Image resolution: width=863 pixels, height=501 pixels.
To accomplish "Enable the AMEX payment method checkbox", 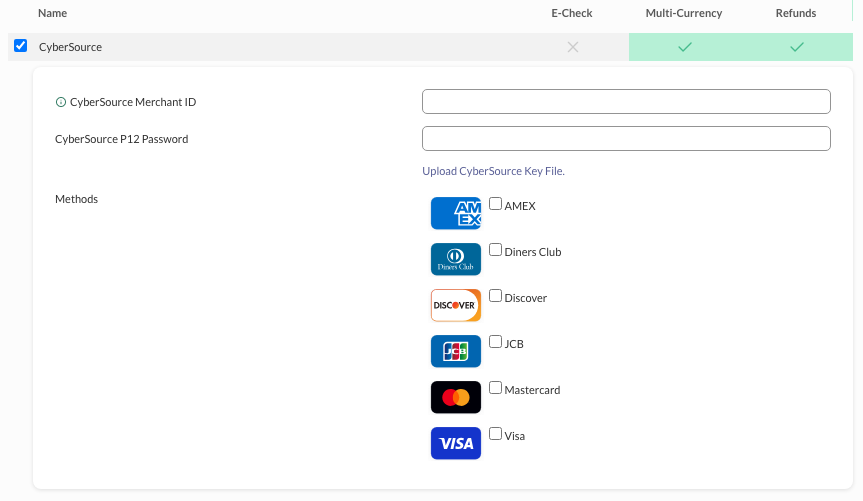I will (495, 204).
